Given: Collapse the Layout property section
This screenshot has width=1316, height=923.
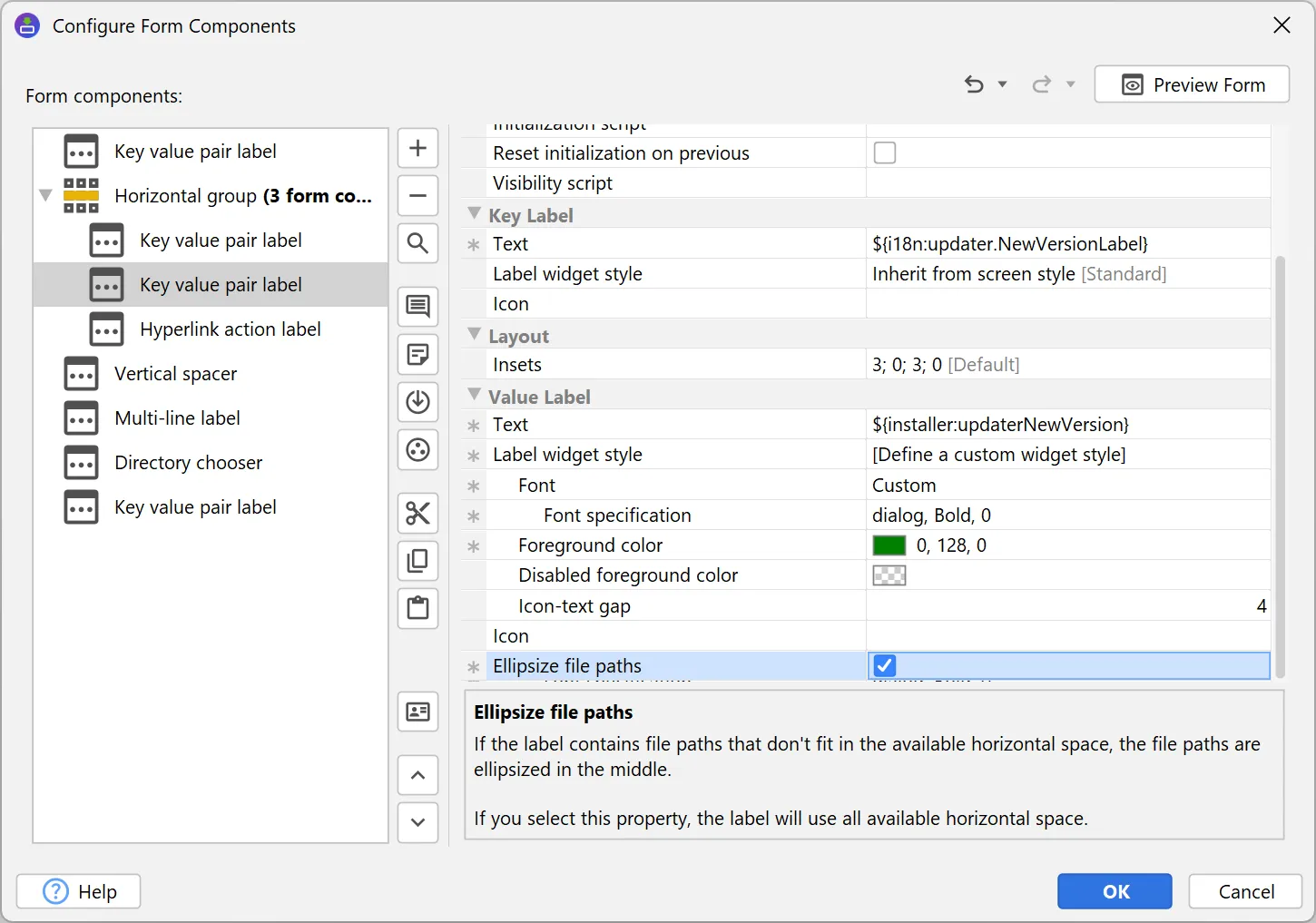Looking at the screenshot, I should point(474,335).
